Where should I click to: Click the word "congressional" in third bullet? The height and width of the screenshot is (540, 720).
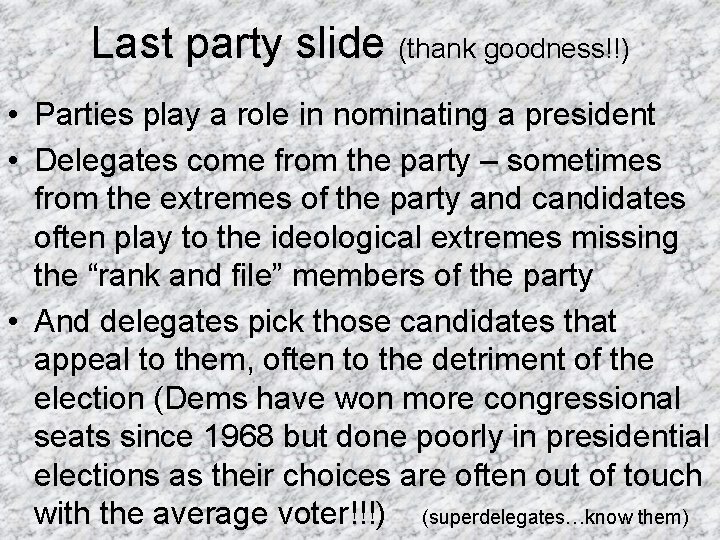(x=582, y=400)
